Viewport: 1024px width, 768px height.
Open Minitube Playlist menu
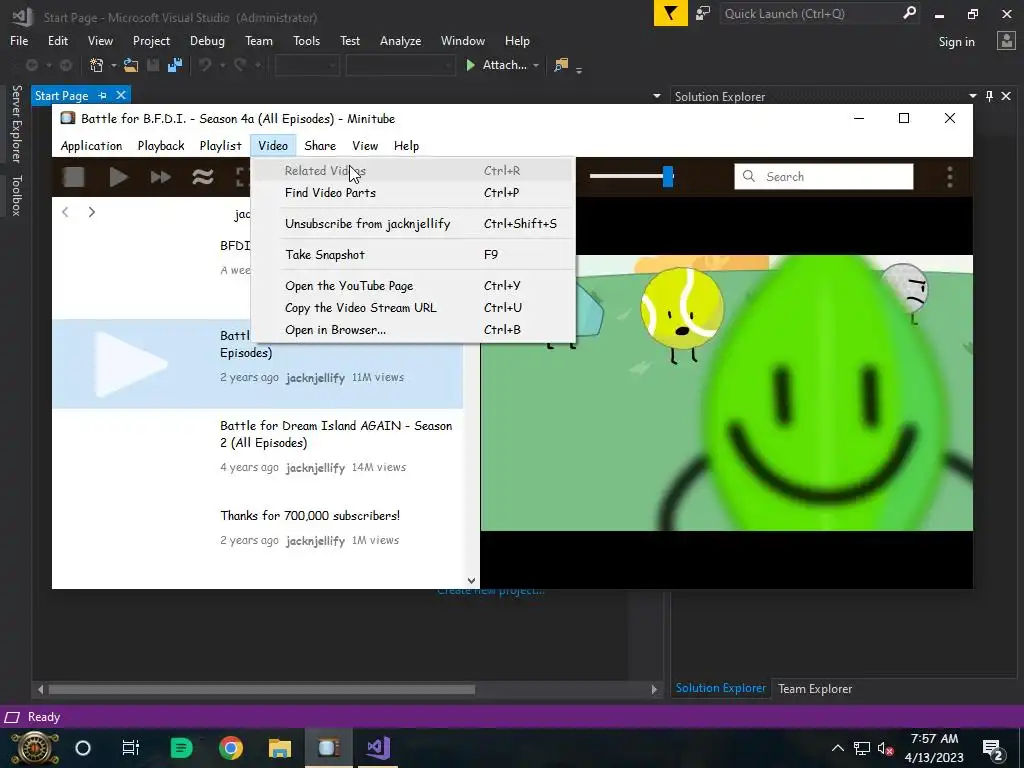coord(220,146)
